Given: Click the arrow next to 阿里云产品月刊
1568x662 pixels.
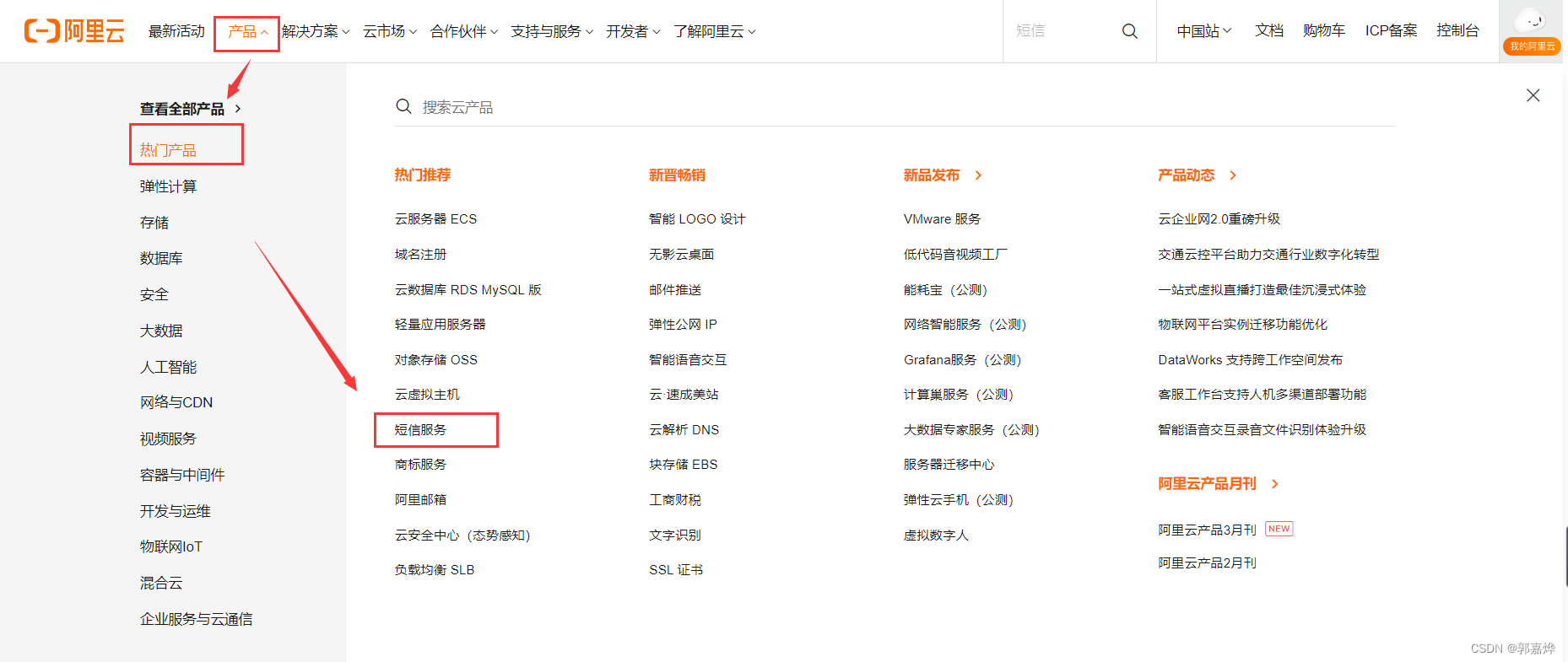Looking at the screenshot, I should 1275,484.
